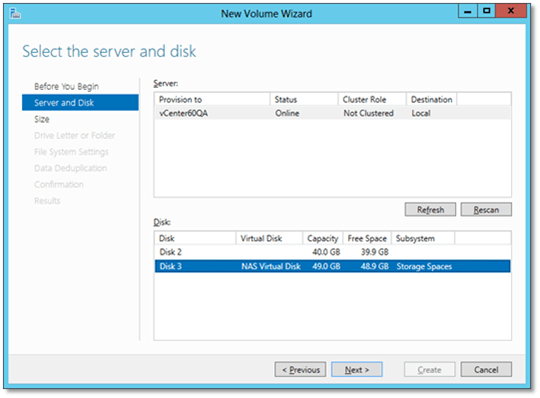Click the wizard icon in title bar

tap(15, 13)
